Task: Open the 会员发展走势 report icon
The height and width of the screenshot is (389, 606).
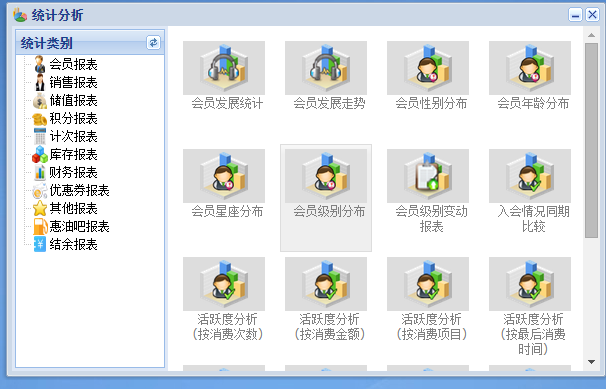Action: (326, 68)
